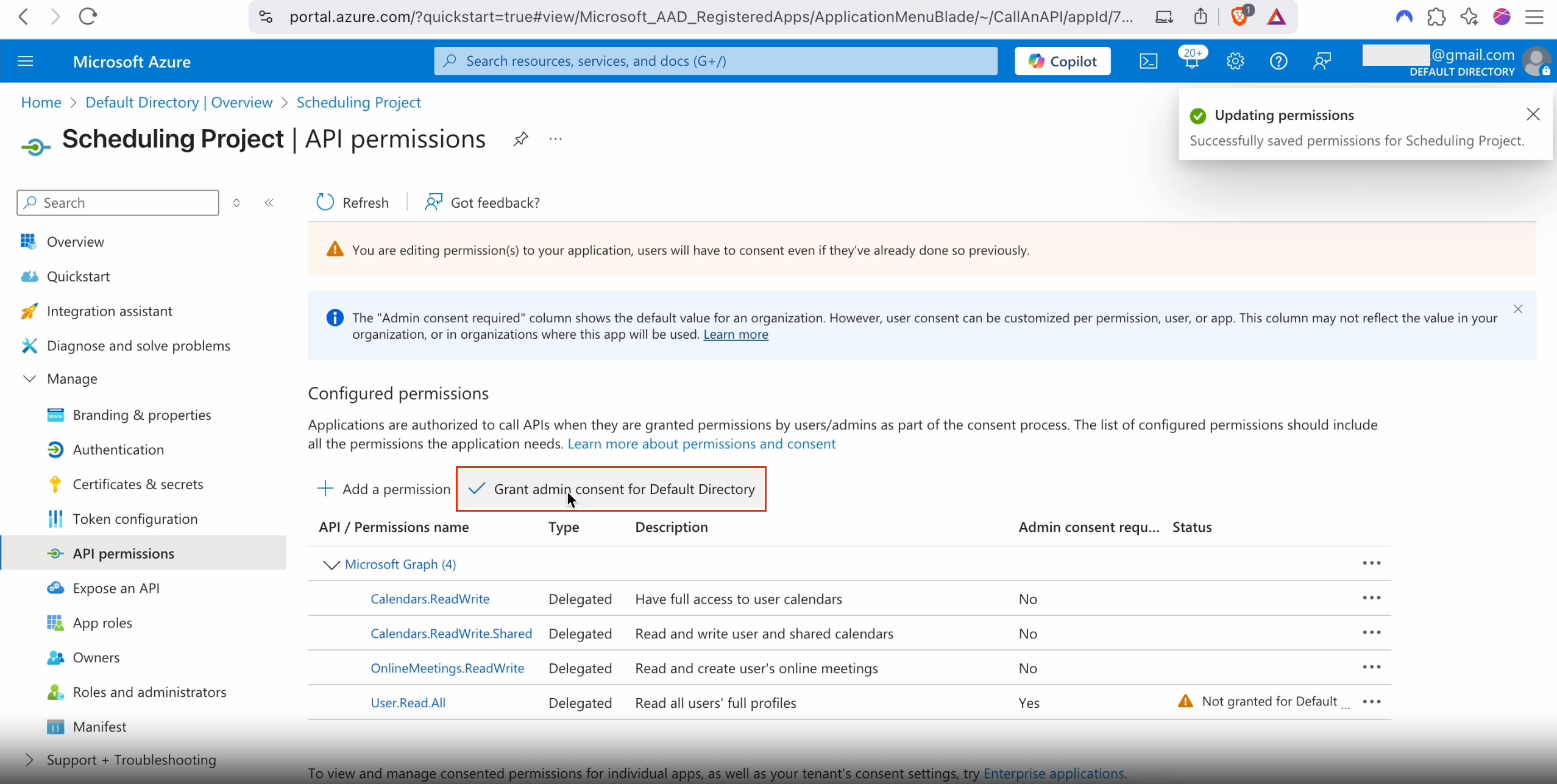This screenshot has width=1557, height=784.
Task: Collapse the Microsoft Graph (4) permission group
Action: (331, 565)
